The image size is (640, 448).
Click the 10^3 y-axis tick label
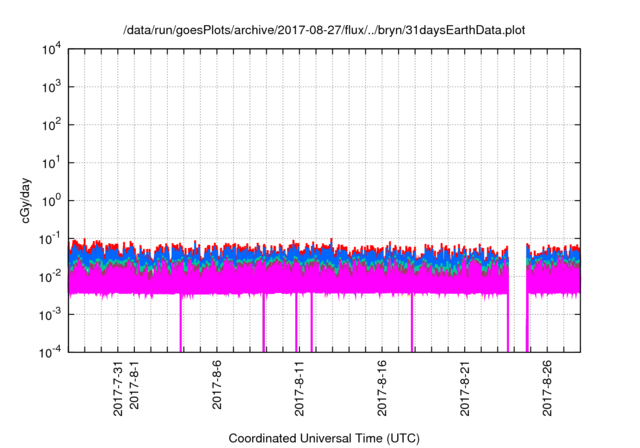click(x=52, y=87)
